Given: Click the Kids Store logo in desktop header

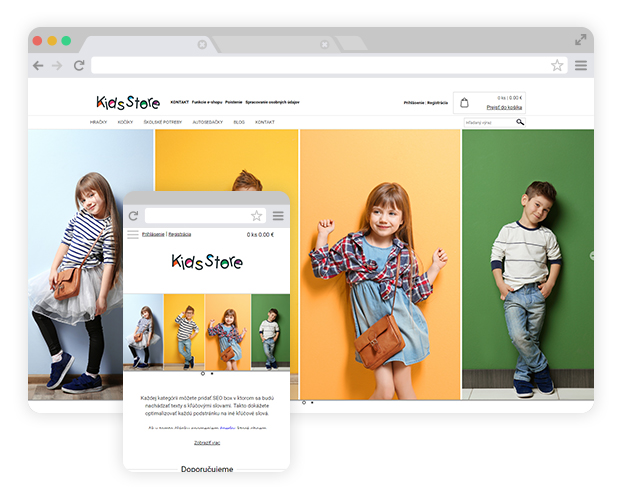Looking at the screenshot, I should point(128,102).
